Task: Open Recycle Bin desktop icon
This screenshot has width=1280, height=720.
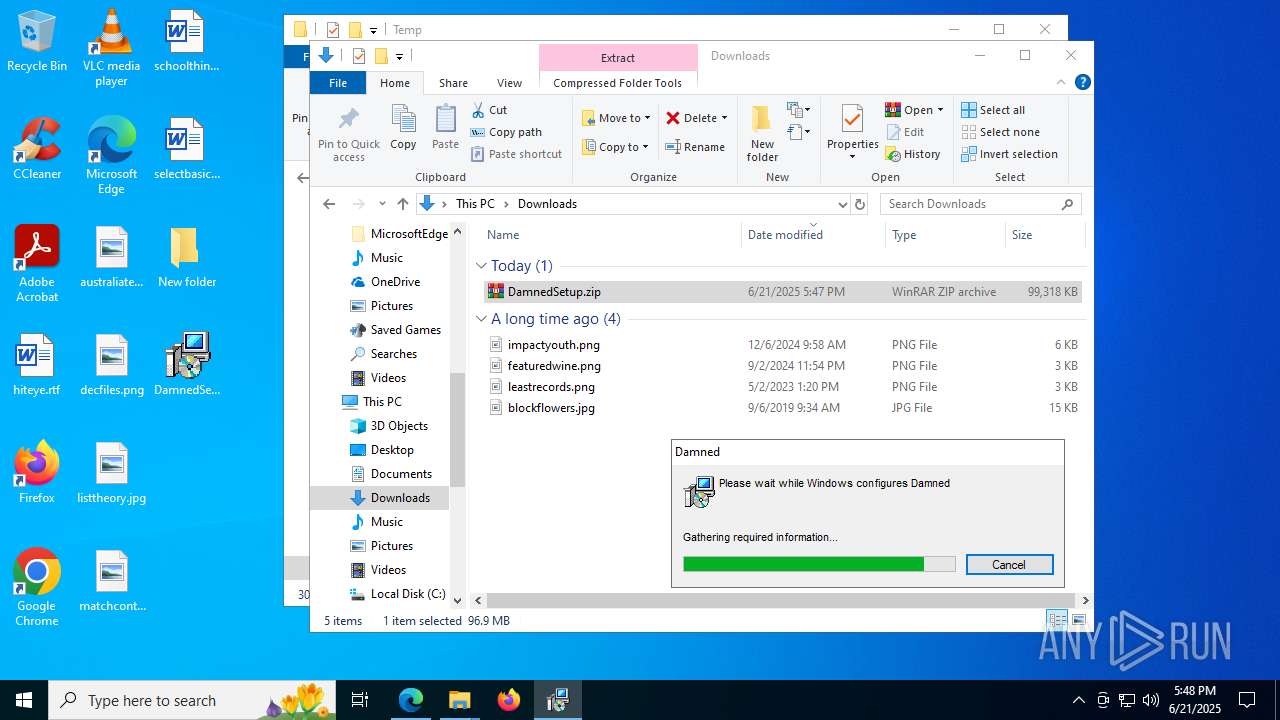Action: pyautogui.click(x=37, y=41)
